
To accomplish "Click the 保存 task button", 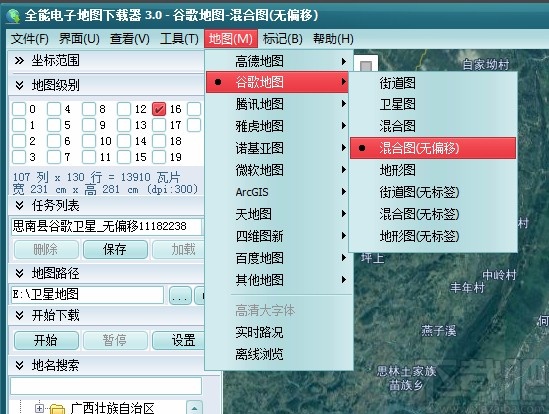I will (115, 249).
